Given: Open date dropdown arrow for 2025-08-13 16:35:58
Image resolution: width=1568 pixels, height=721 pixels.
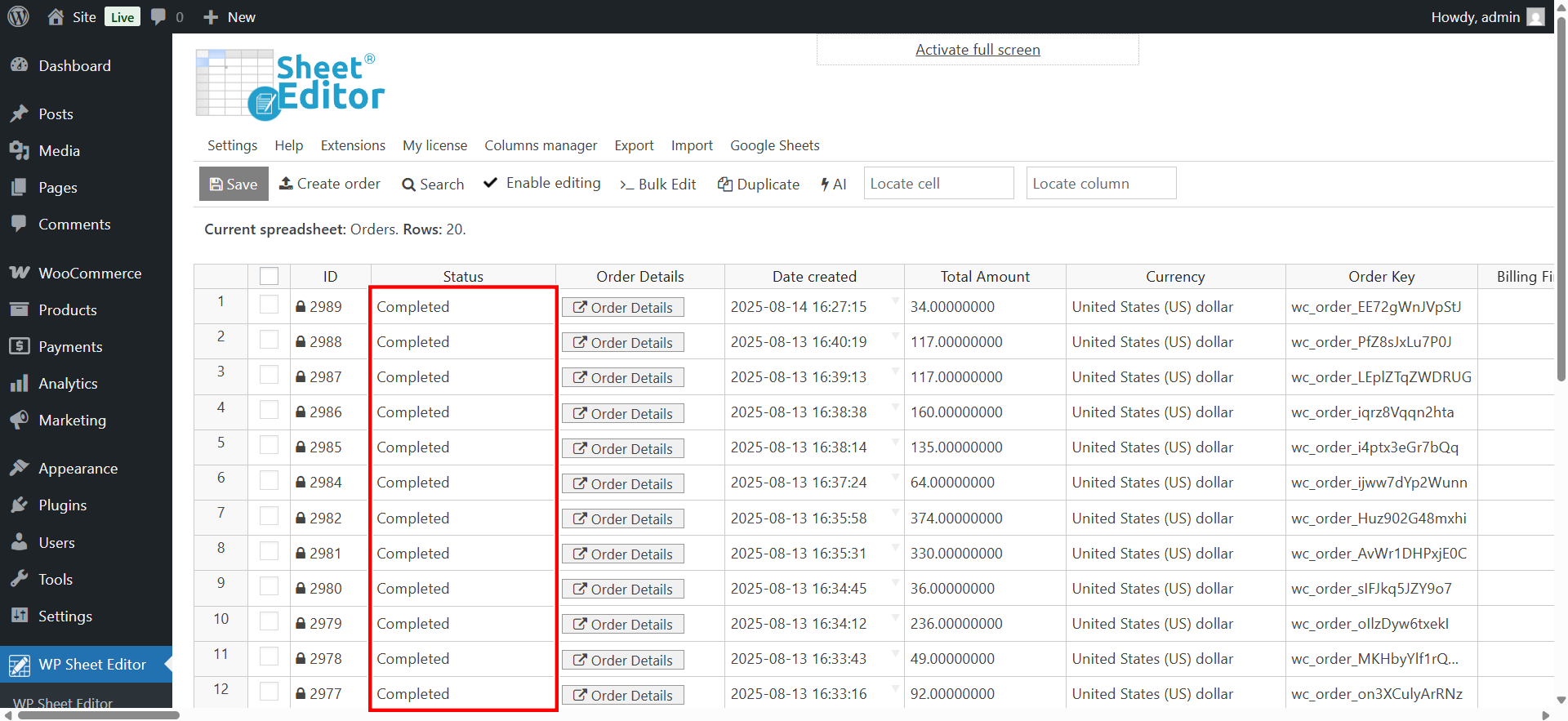Looking at the screenshot, I should pyautogui.click(x=896, y=513).
